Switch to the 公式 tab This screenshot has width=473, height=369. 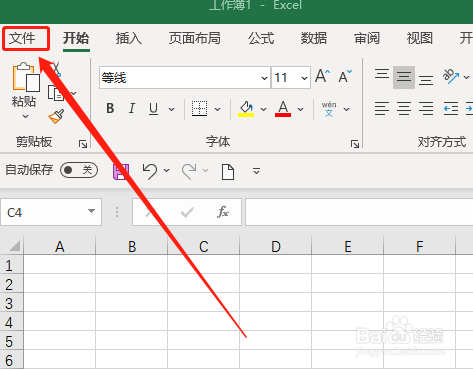261,38
